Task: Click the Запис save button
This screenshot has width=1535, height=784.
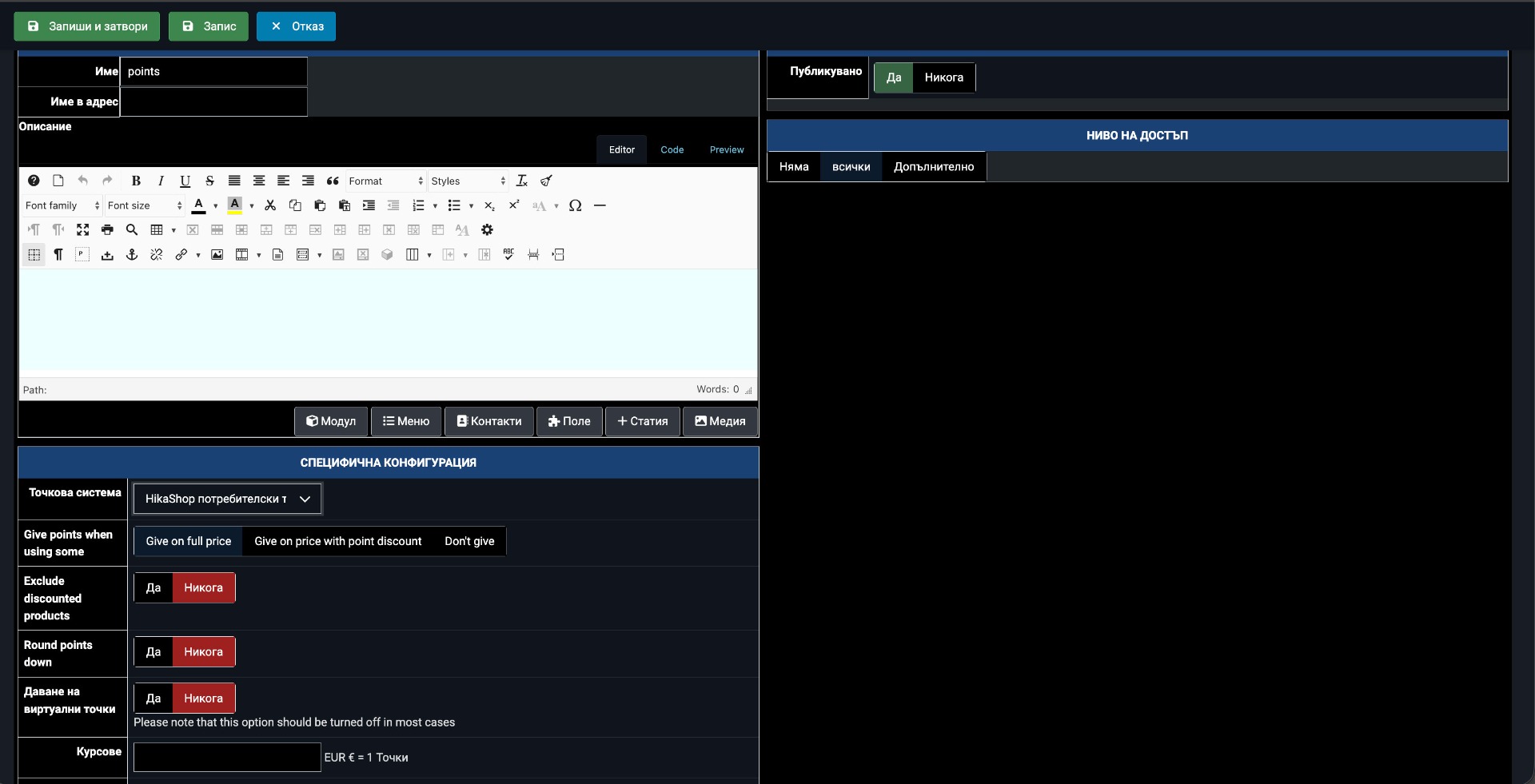Action: 209,26
